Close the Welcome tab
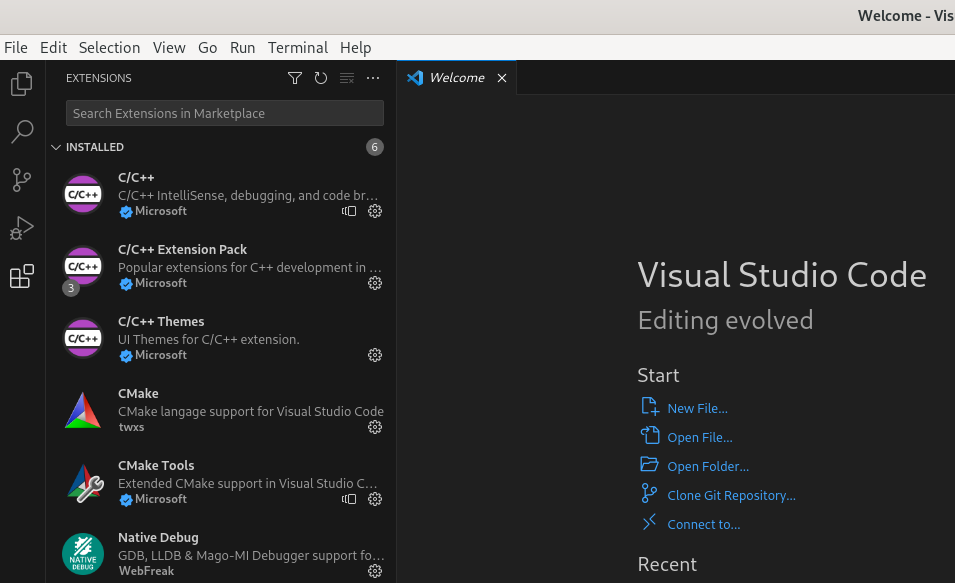This screenshot has width=955, height=583. pyautogui.click(x=502, y=78)
